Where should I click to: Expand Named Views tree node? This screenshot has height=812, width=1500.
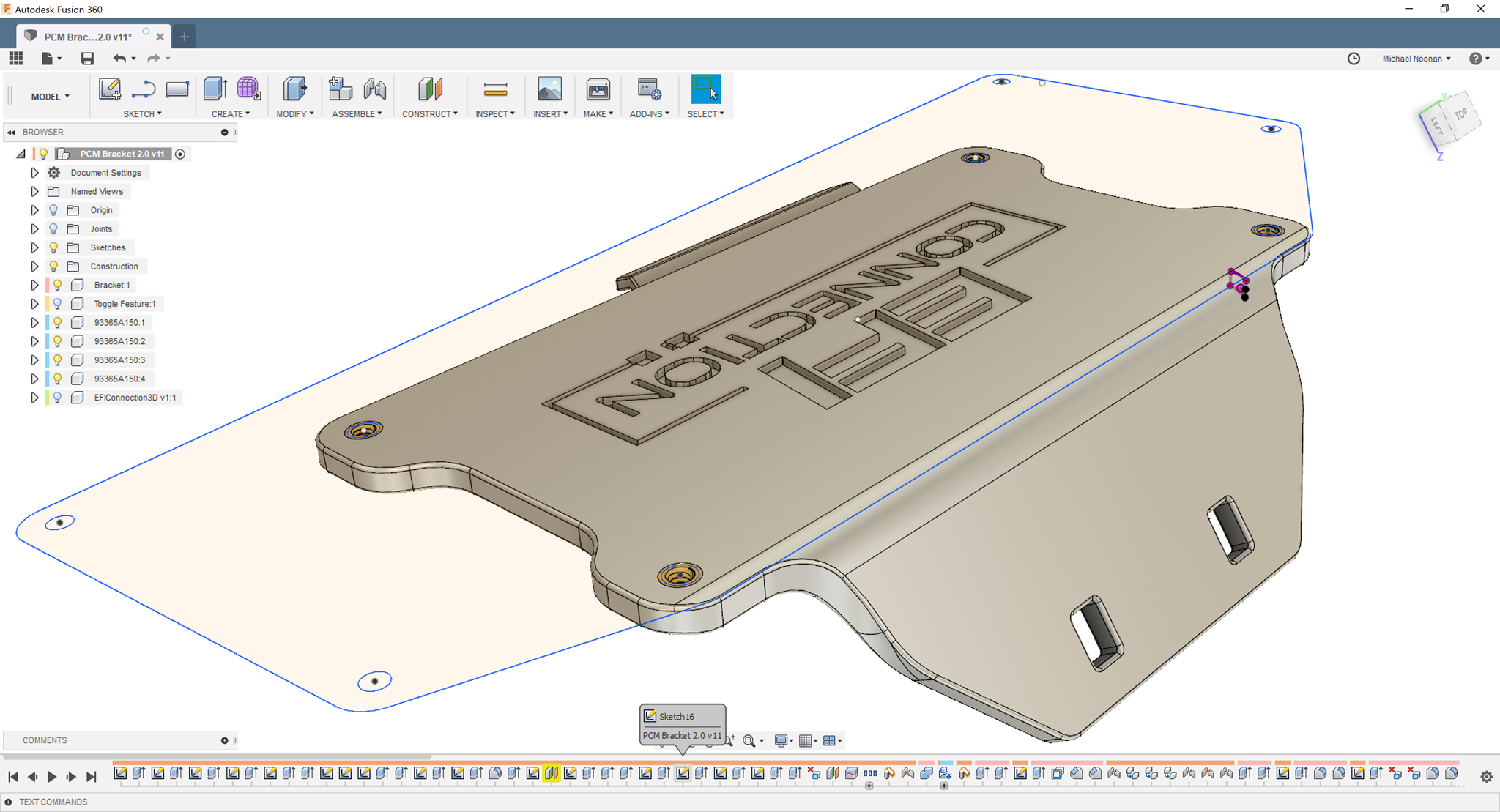(34, 191)
